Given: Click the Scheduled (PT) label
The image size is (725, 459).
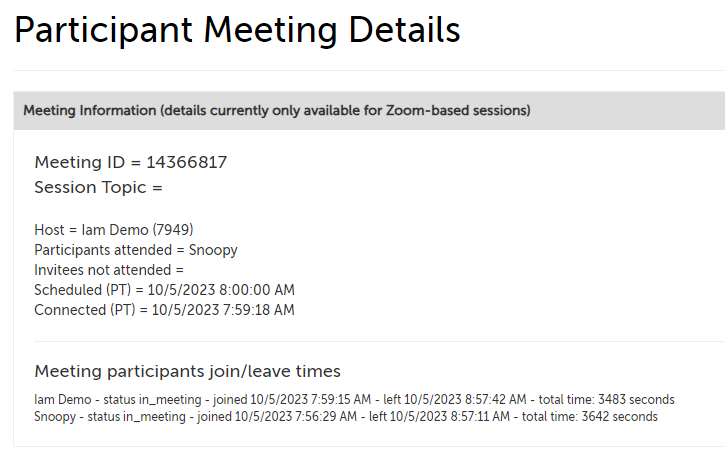Looking at the screenshot, I should tap(83, 290).
